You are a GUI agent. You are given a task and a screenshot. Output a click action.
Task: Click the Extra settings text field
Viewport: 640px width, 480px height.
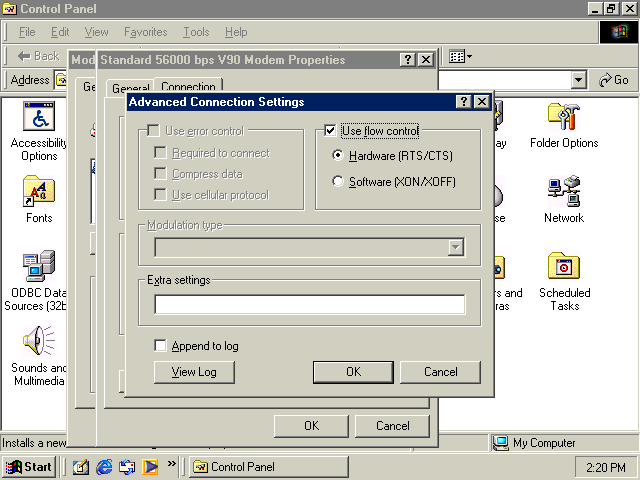309,304
